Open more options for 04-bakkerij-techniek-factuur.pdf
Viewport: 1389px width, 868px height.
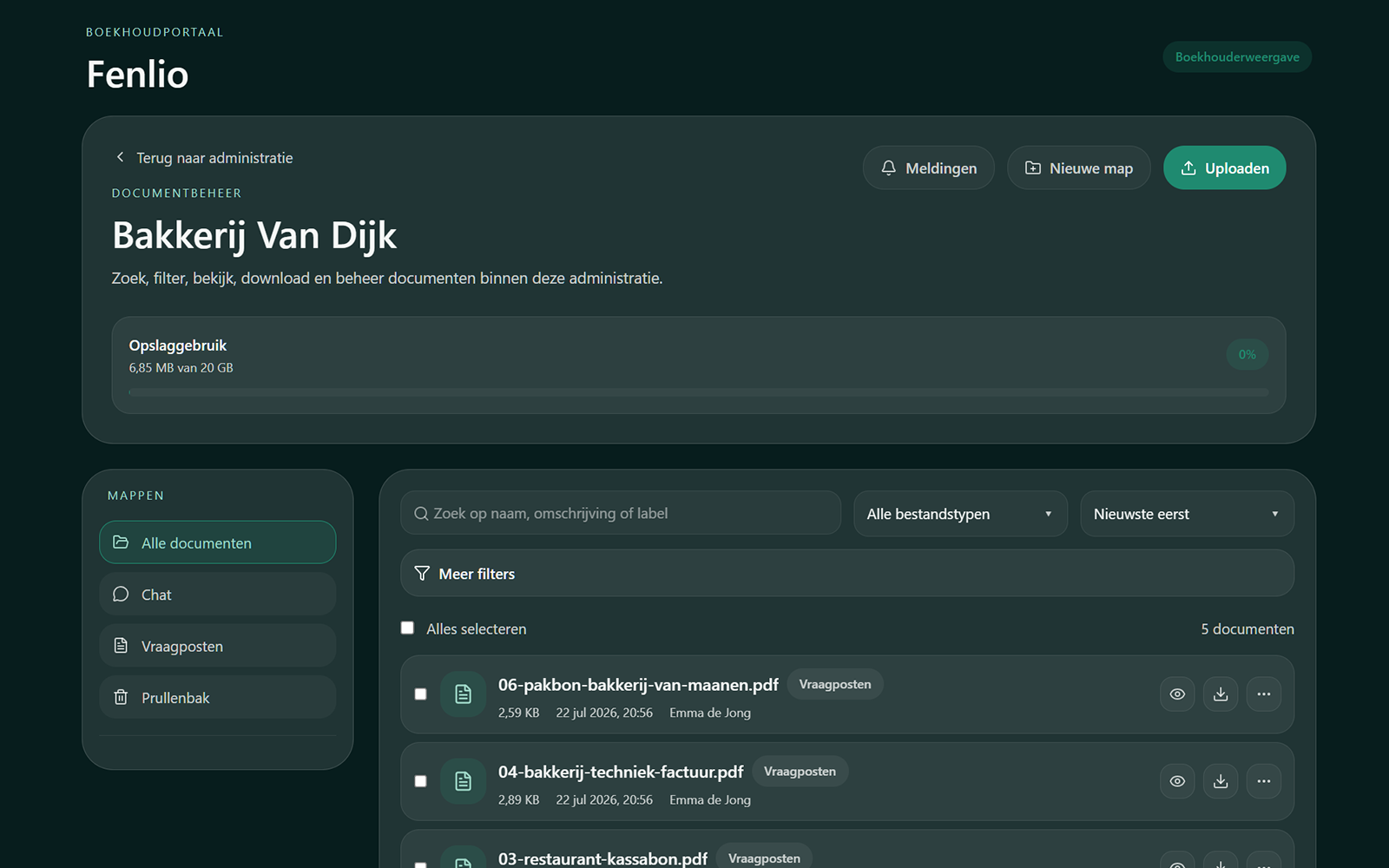coord(1264,781)
